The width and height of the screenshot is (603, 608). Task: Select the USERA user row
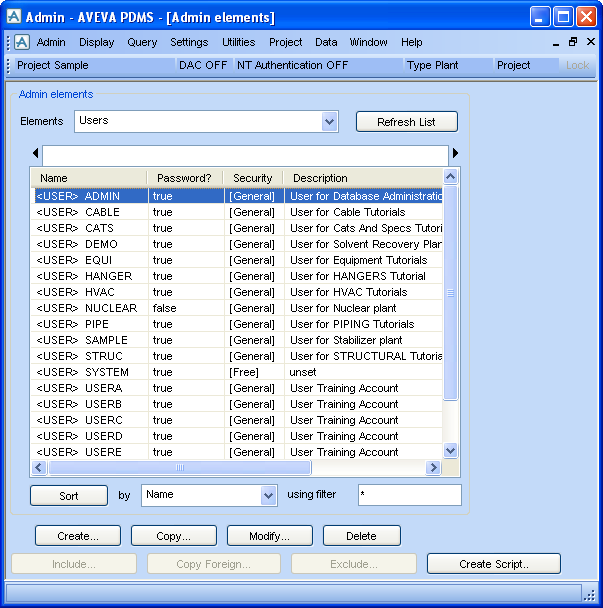click(x=237, y=388)
